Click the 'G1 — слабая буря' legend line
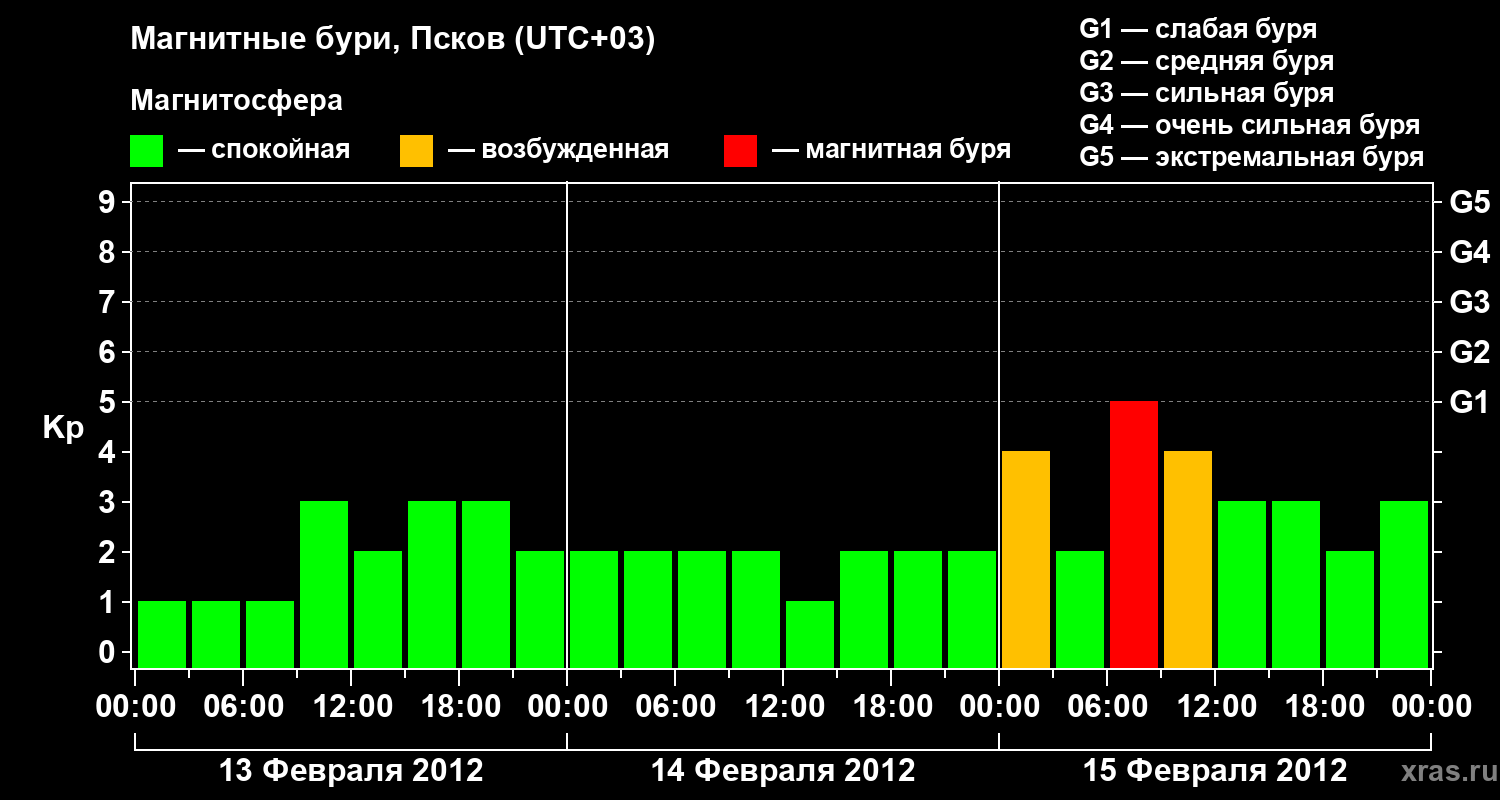The image size is (1500, 800). [1198, 29]
